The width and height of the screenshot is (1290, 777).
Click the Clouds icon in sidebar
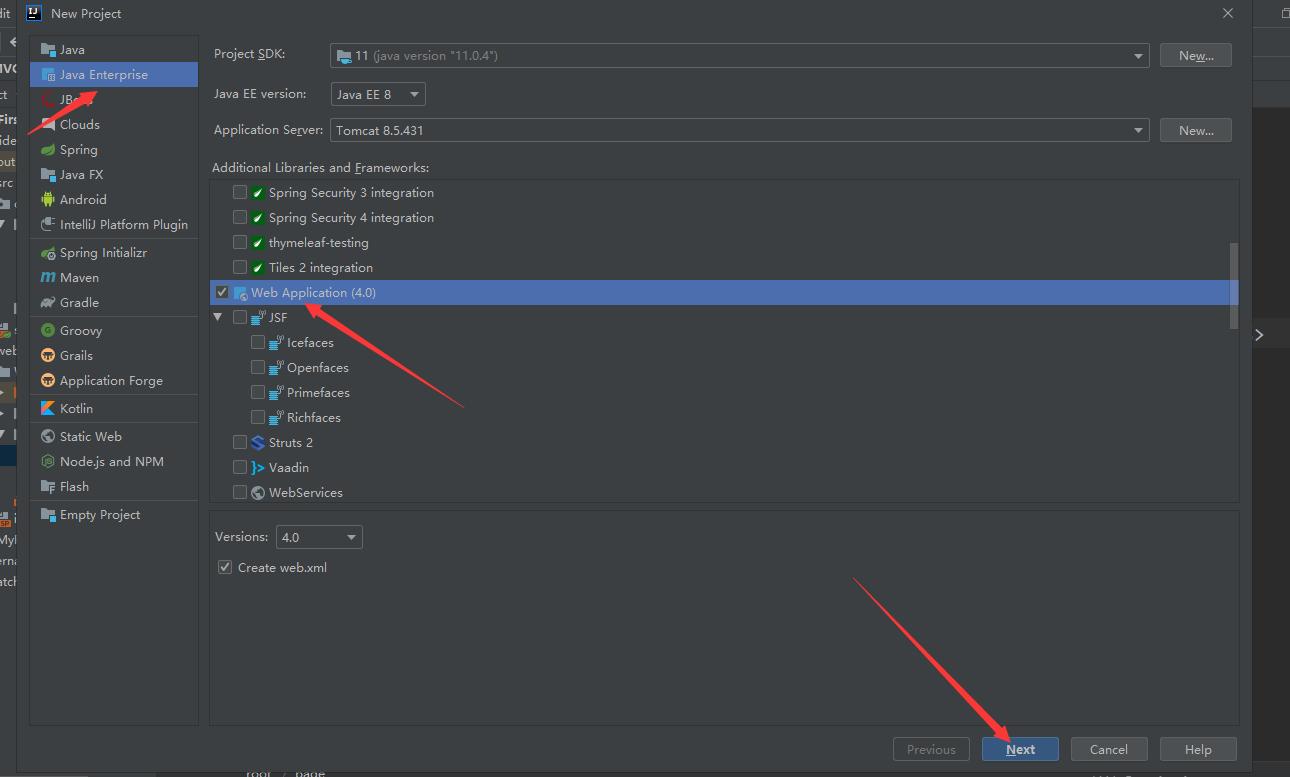pos(48,124)
